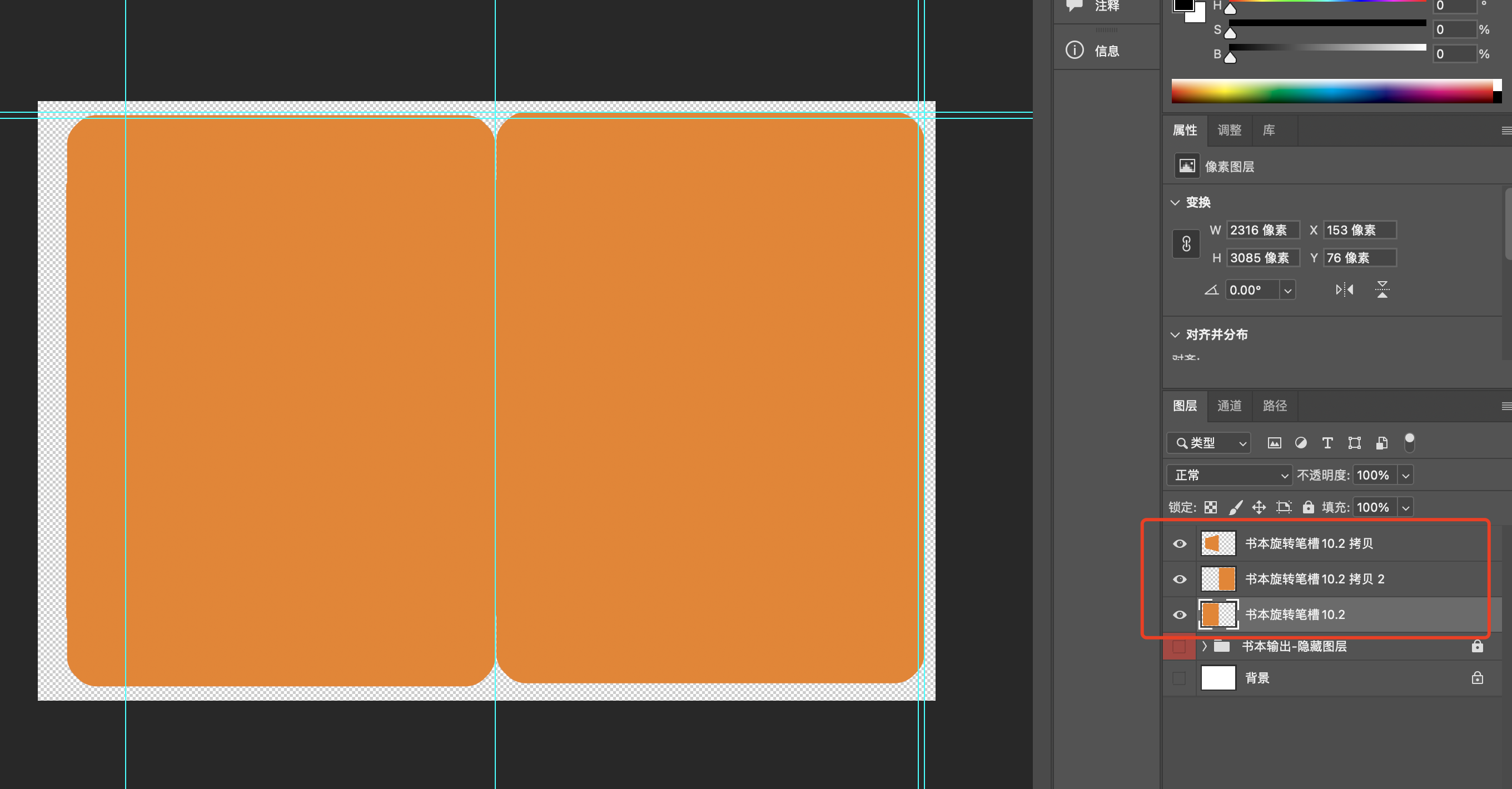This screenshot has width=1512, height=789.
Task: Filter layers by type (T) icon
Action: coord(1327,443)
